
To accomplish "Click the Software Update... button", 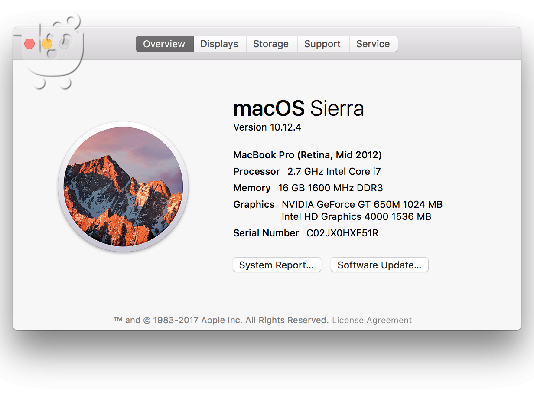I will click(379, 265).
